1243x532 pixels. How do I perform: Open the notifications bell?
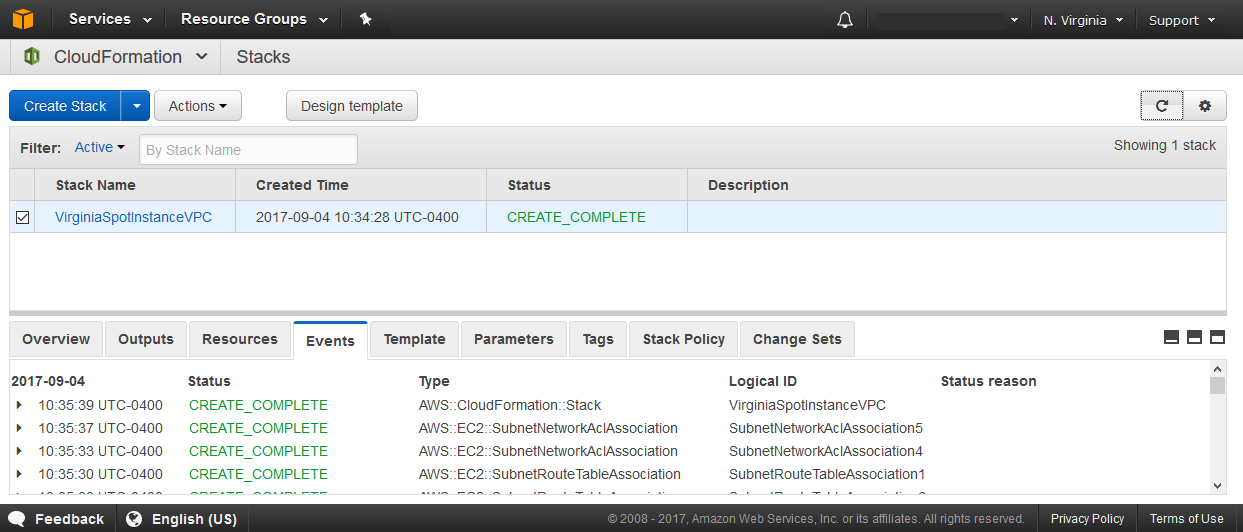pos(845,20)
